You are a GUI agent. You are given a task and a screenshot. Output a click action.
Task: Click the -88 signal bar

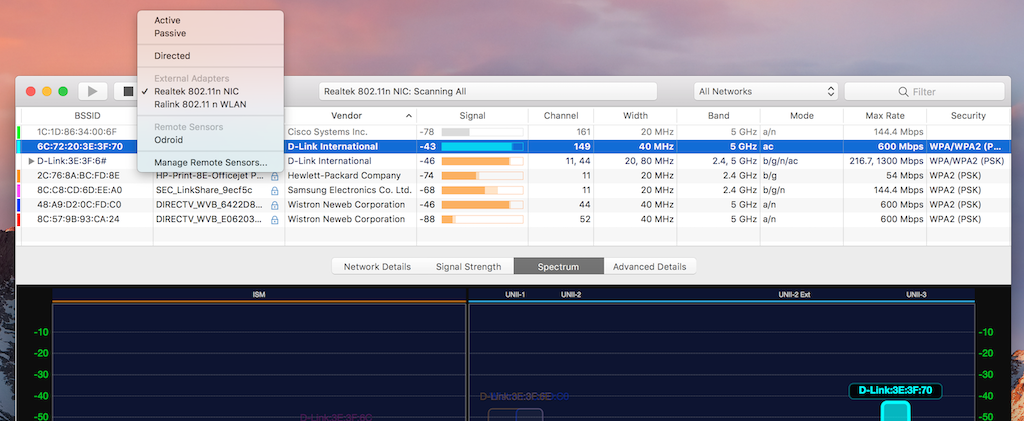click(x=483, y=219)
